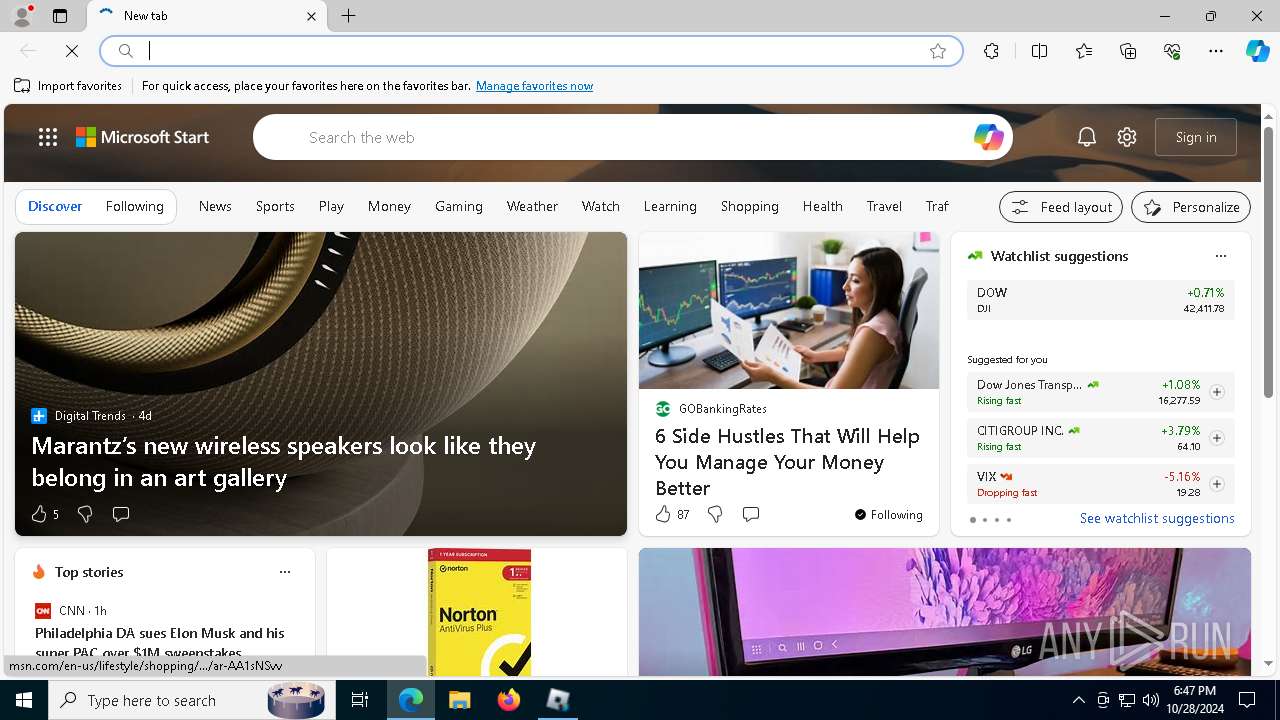
Task: Click Import favorites
Action: tap(68, 86)
